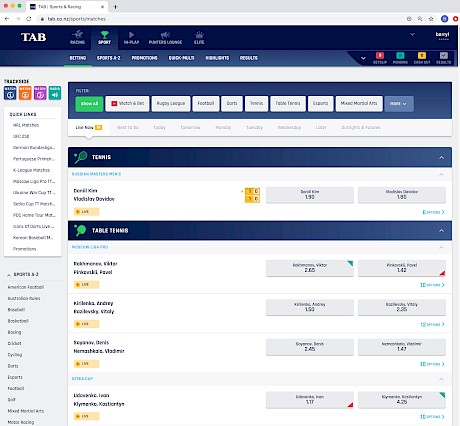Filter by Tennis
Screen dimensions: 460x426
pyautogui.click(x=256, y=104)
